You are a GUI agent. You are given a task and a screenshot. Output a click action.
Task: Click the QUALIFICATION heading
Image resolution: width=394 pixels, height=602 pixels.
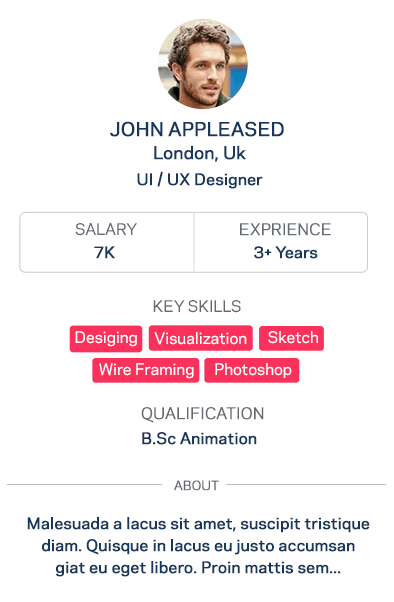pos(202,413)
